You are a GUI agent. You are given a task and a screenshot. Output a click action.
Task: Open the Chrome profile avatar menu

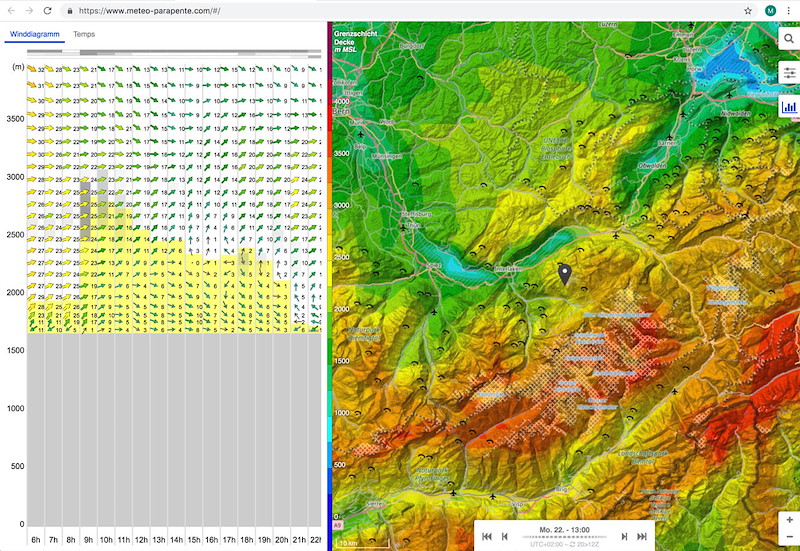(769, 10)
